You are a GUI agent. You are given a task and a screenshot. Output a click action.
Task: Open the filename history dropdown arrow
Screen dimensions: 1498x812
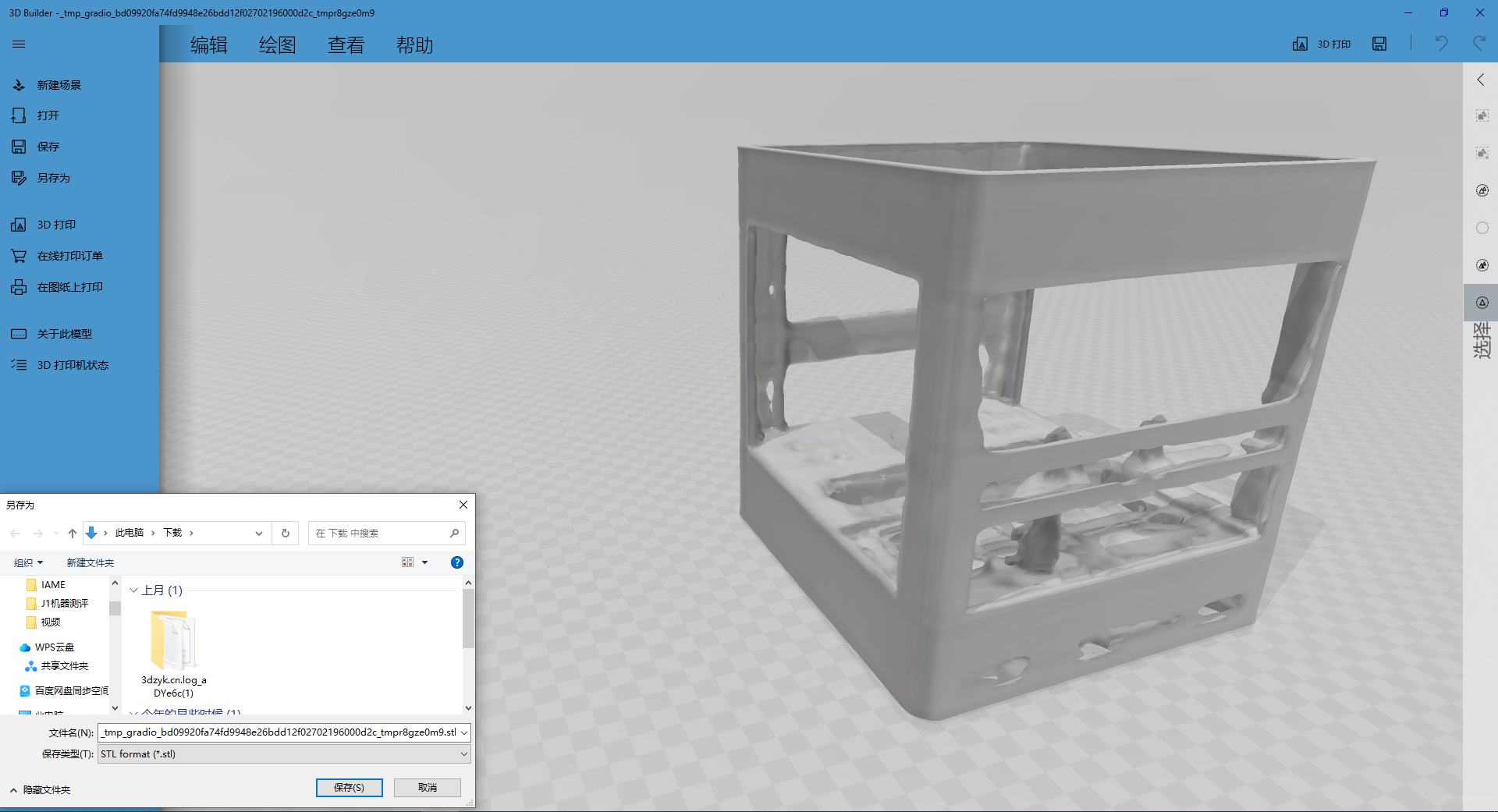click(x=464, y=732)
